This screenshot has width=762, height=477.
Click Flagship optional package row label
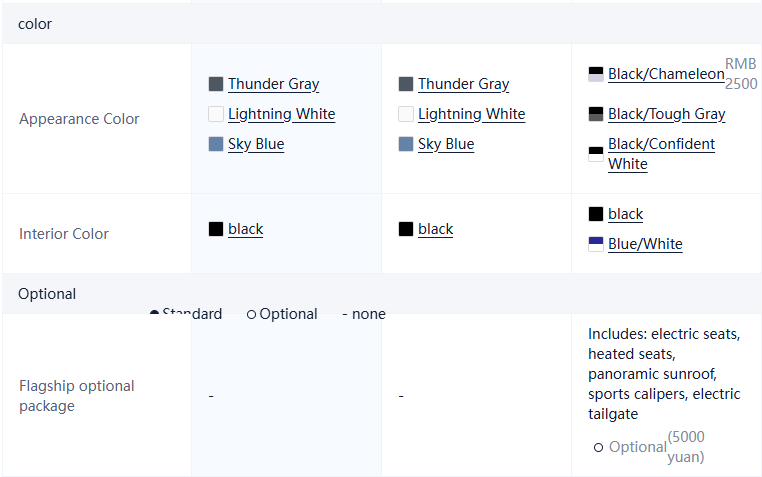(x=77, y=395)
